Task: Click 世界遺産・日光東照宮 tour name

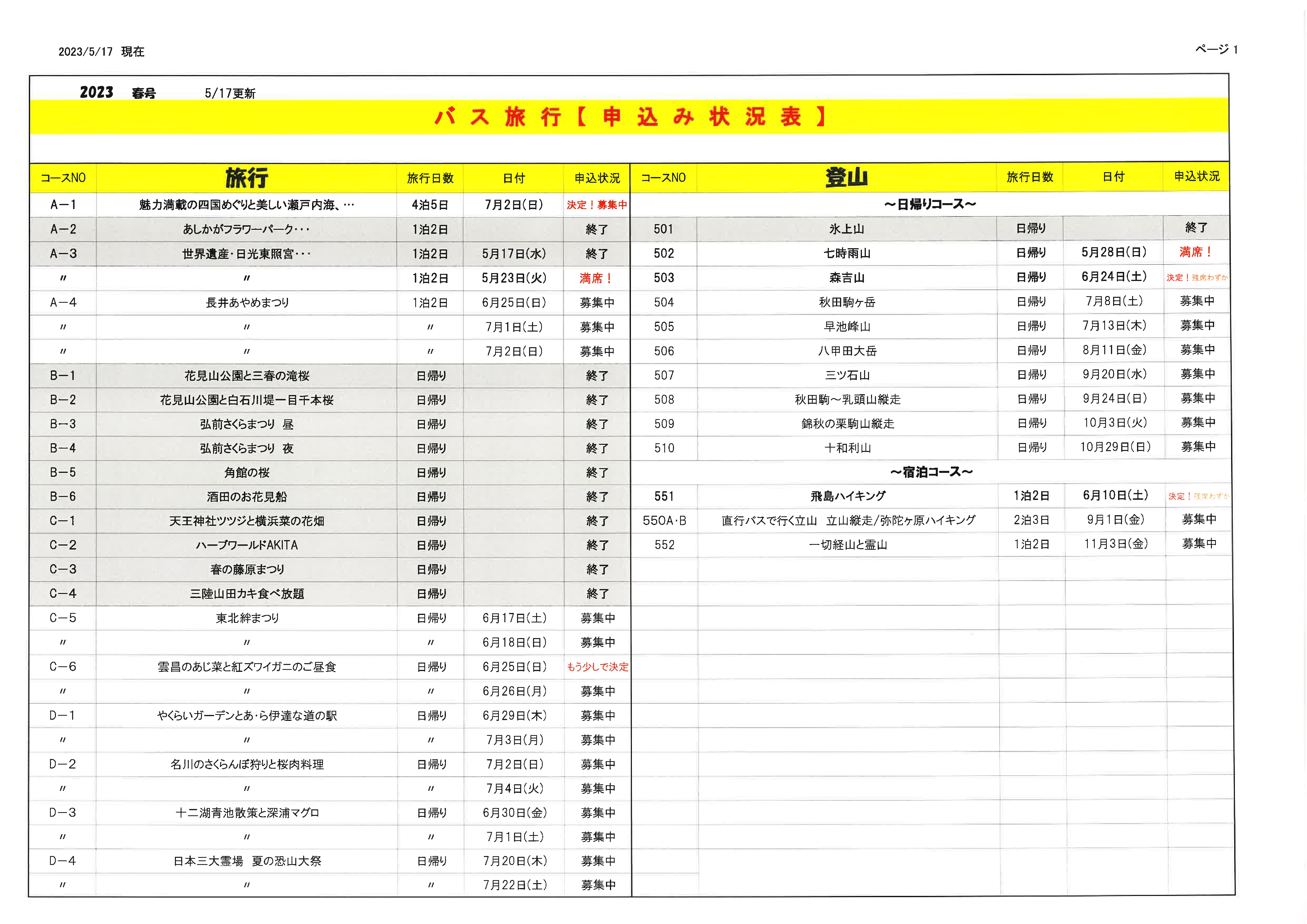Action: [x=246, y=254]
